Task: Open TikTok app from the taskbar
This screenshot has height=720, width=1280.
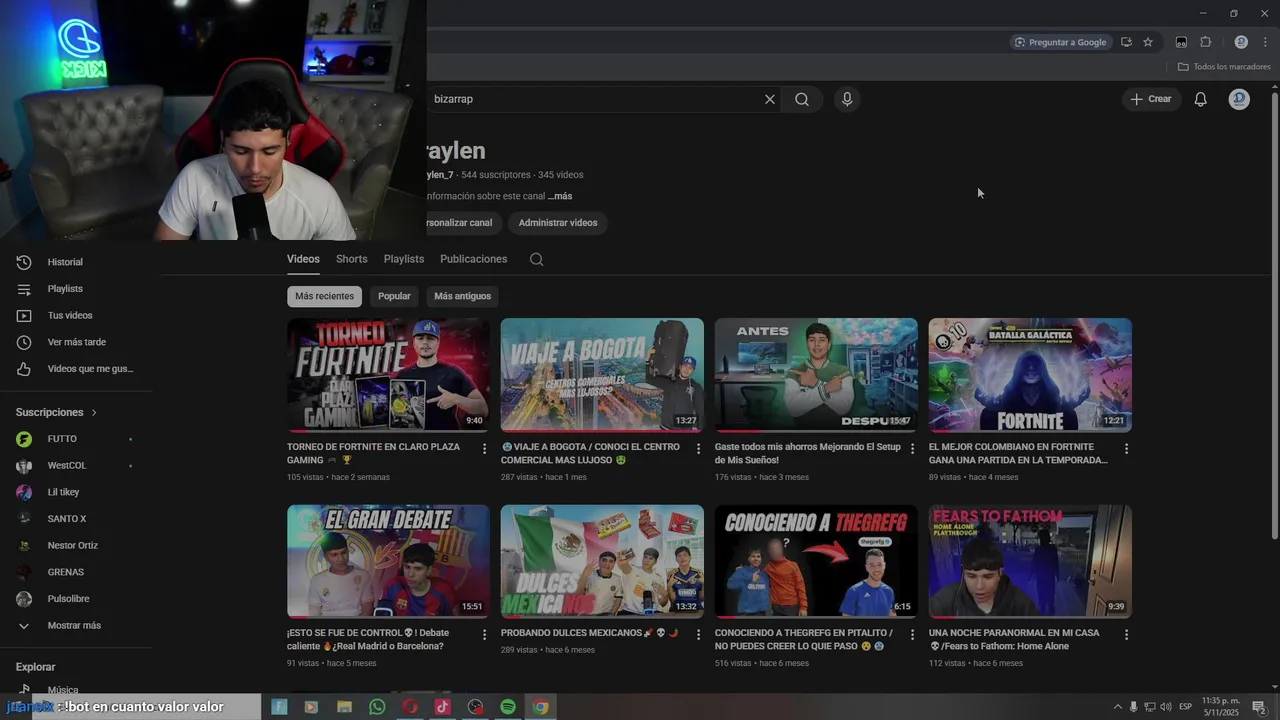Action: point(442,707)
